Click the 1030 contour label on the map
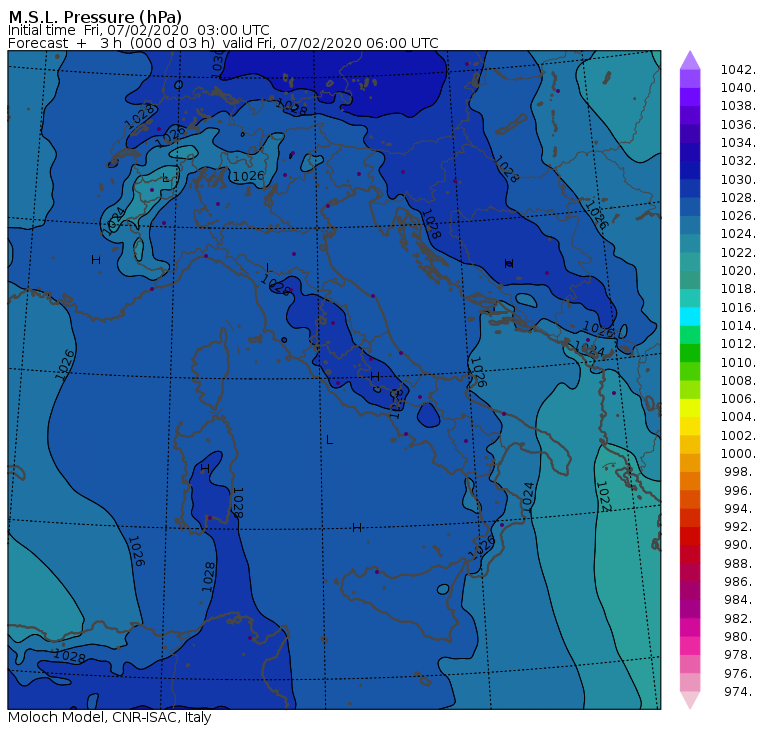This screenshot has height=731, width=760. (x=217, y=62)
